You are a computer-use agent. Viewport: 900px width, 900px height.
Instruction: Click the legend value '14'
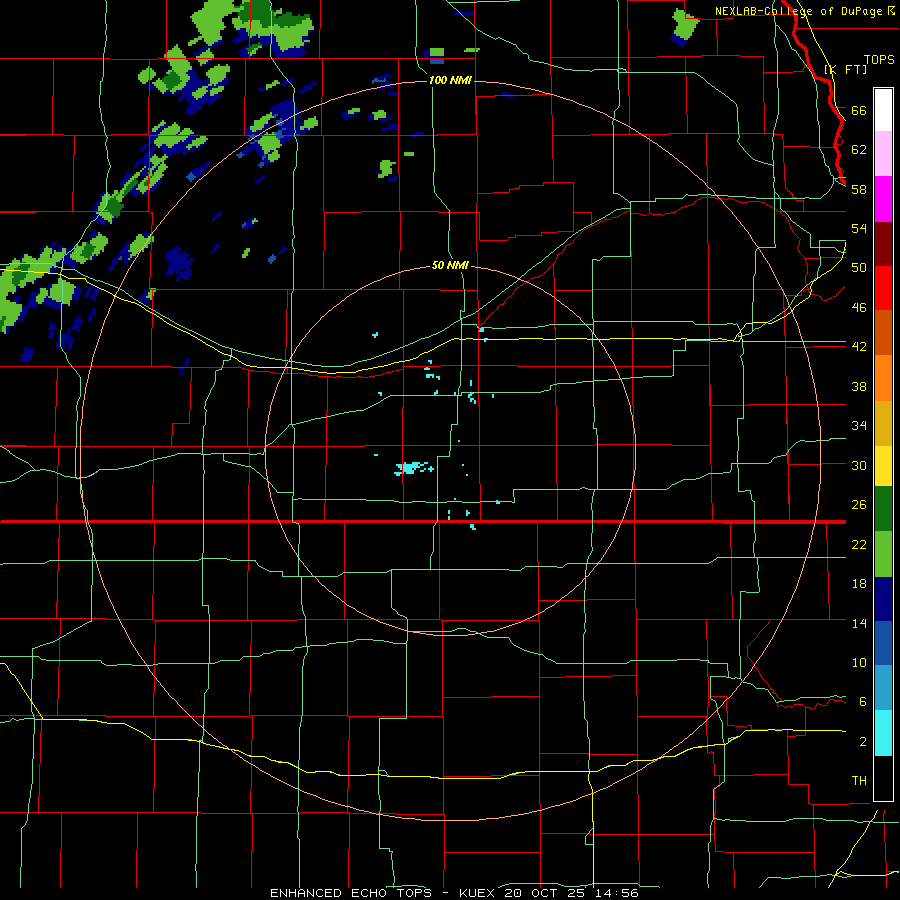click(859, 623)
